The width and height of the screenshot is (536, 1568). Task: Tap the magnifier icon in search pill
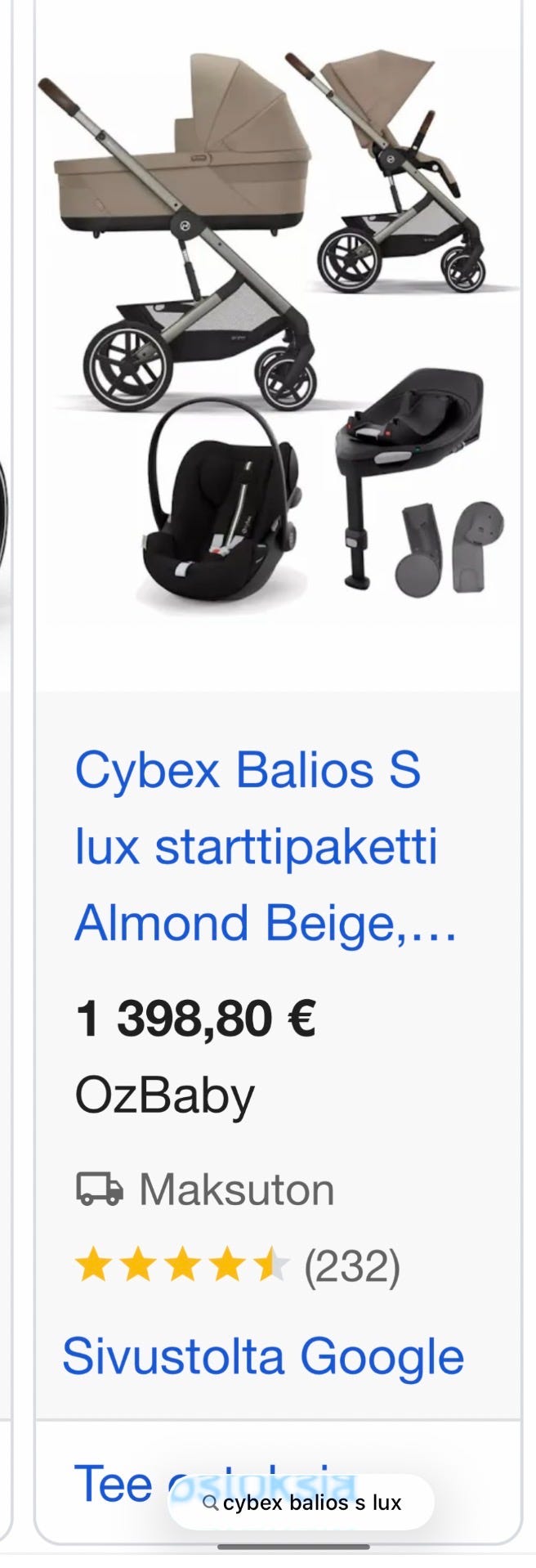pos(210,1502)
